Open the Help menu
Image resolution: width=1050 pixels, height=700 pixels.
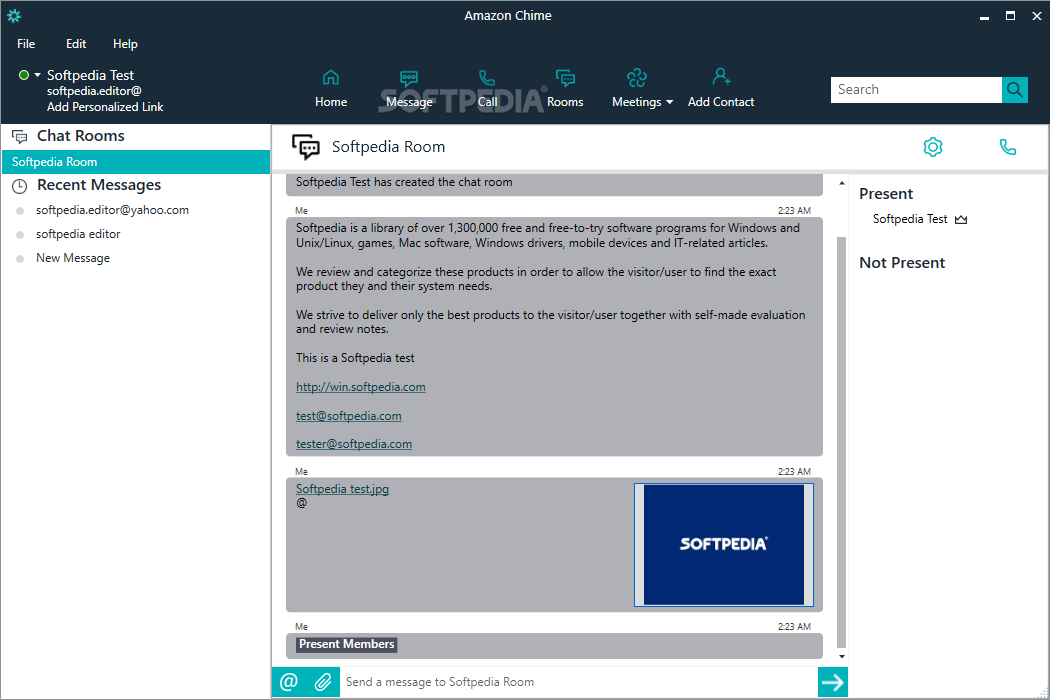click(x=125, y=44)
